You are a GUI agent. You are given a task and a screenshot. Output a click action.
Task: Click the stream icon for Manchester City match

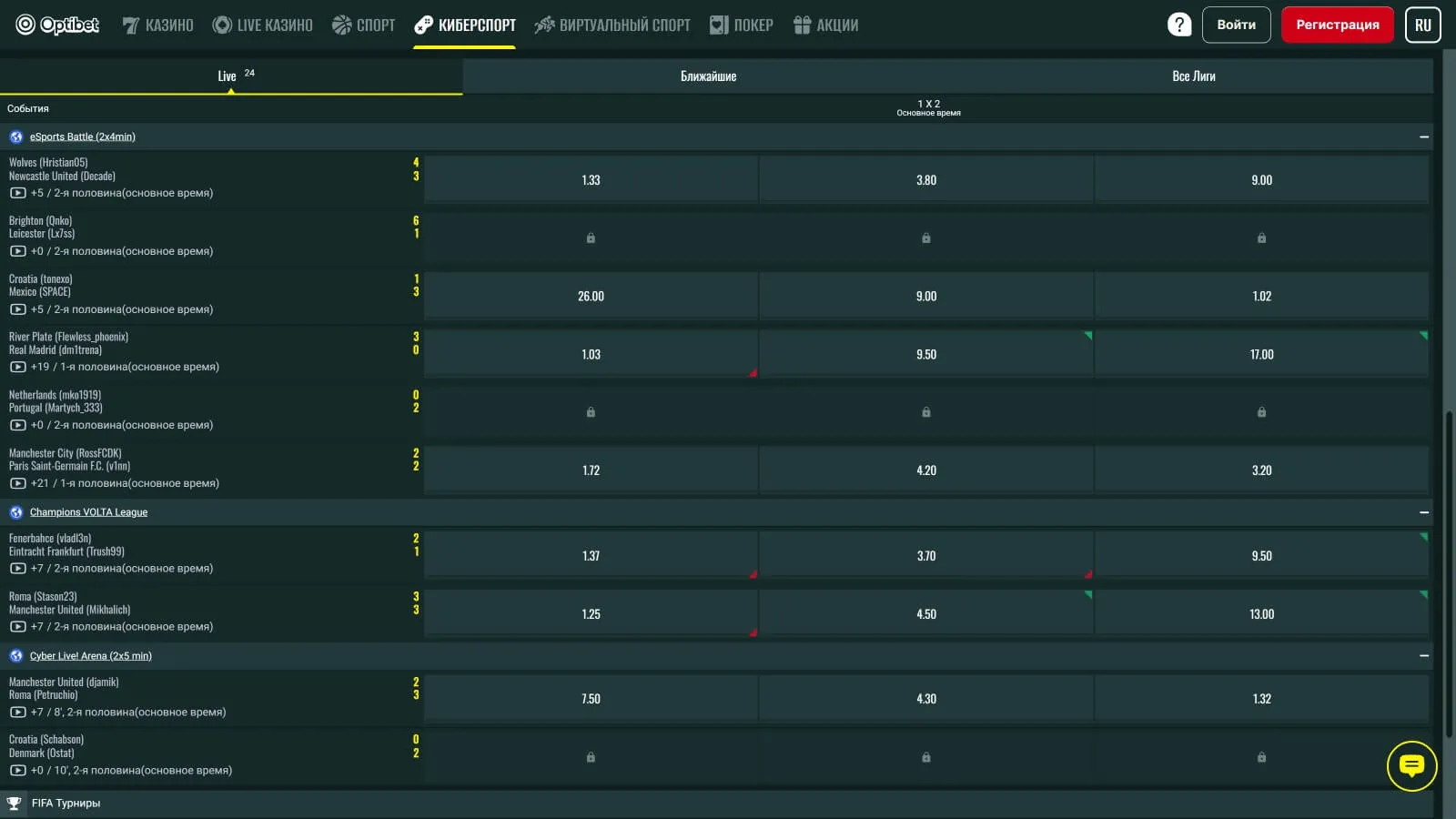[x=17, y=483]
